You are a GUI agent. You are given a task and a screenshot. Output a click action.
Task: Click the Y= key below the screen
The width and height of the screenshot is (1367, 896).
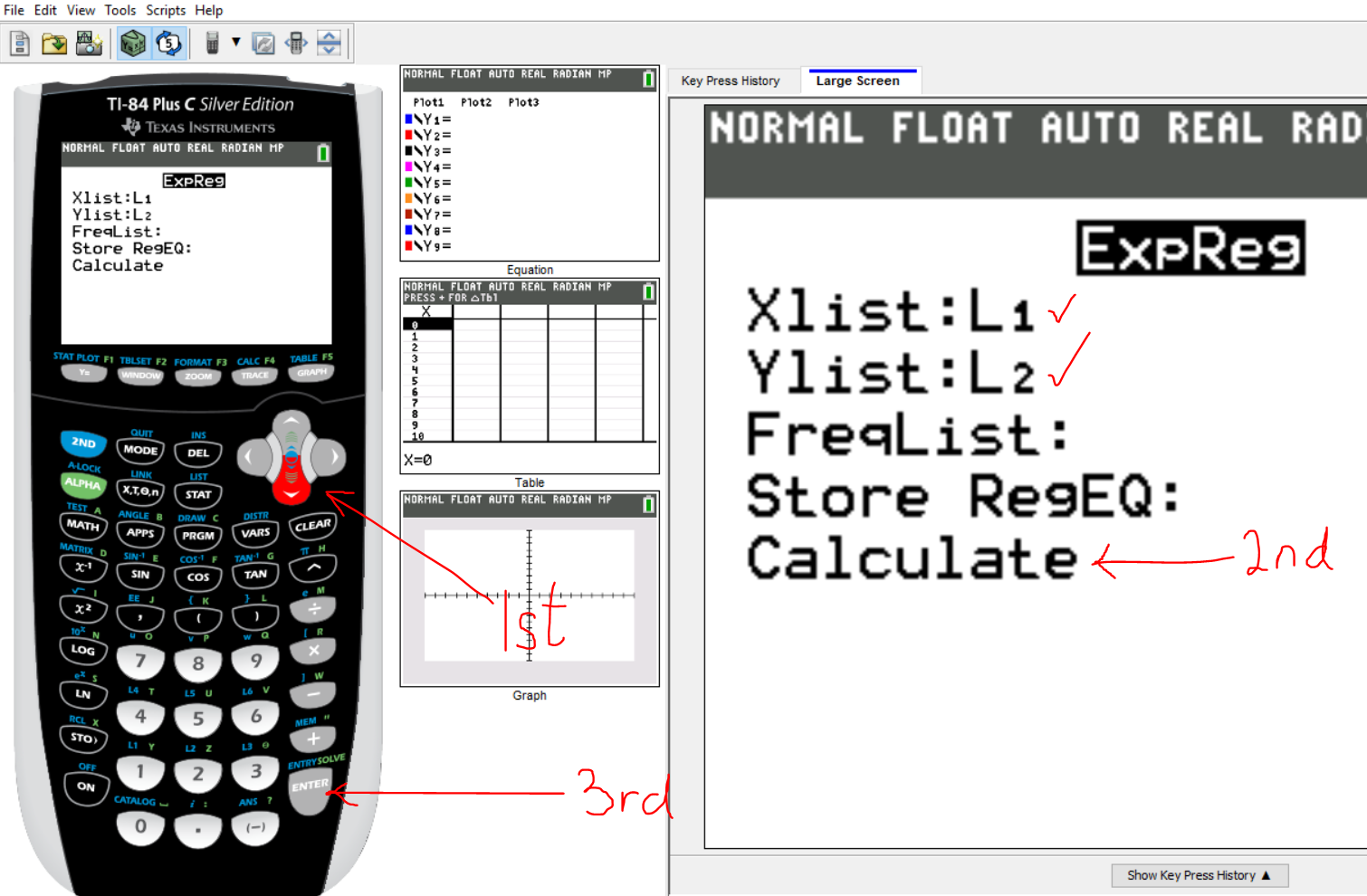tap(84, 373)
